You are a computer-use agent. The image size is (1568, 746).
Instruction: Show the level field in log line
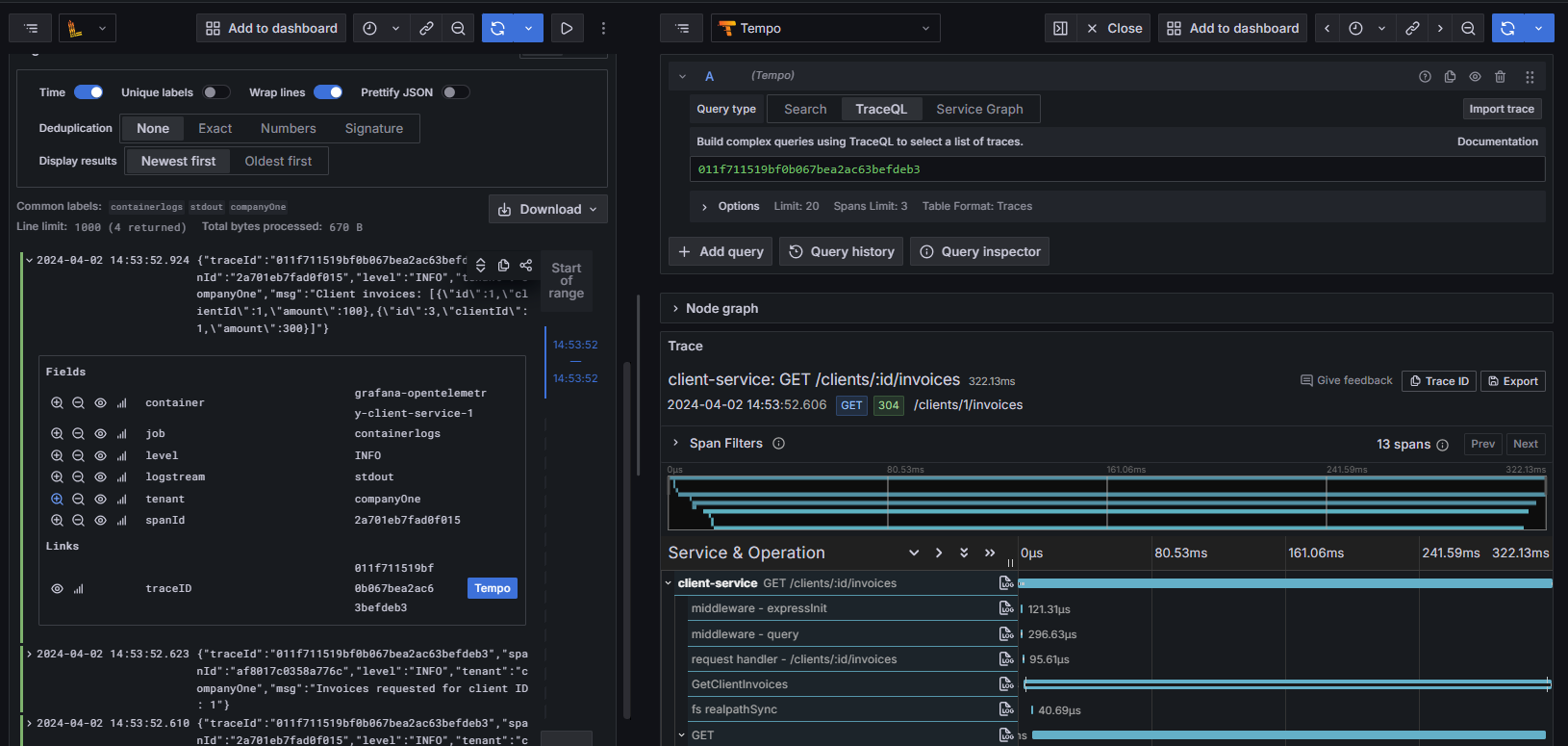coord(100,455)
